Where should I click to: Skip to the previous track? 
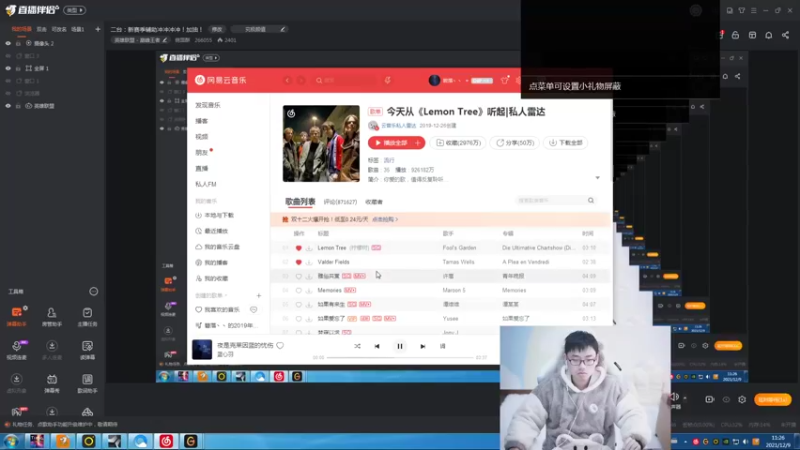click(x=377, y=346)
